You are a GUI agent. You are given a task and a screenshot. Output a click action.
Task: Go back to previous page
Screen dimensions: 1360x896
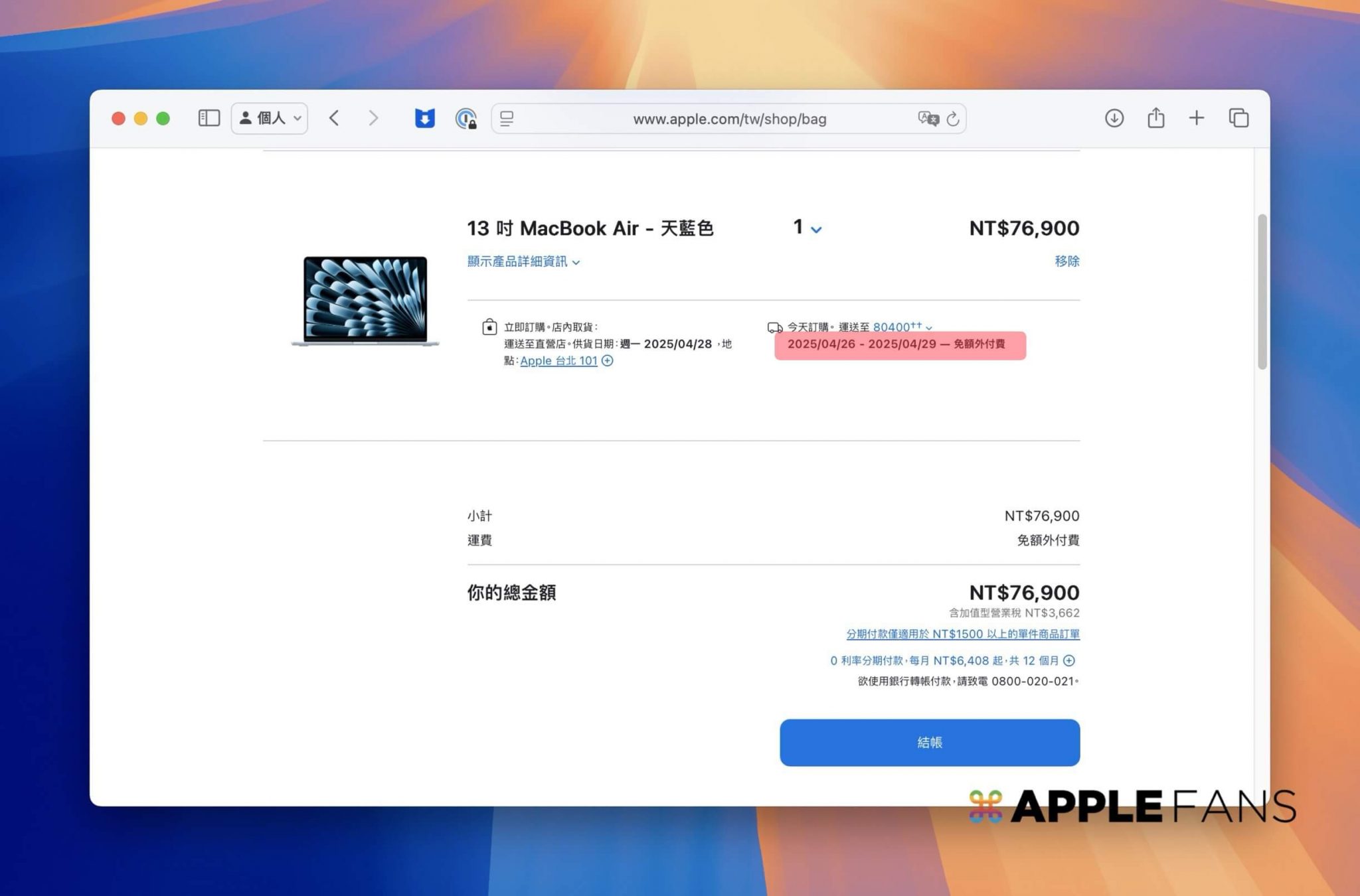[334, 118]
